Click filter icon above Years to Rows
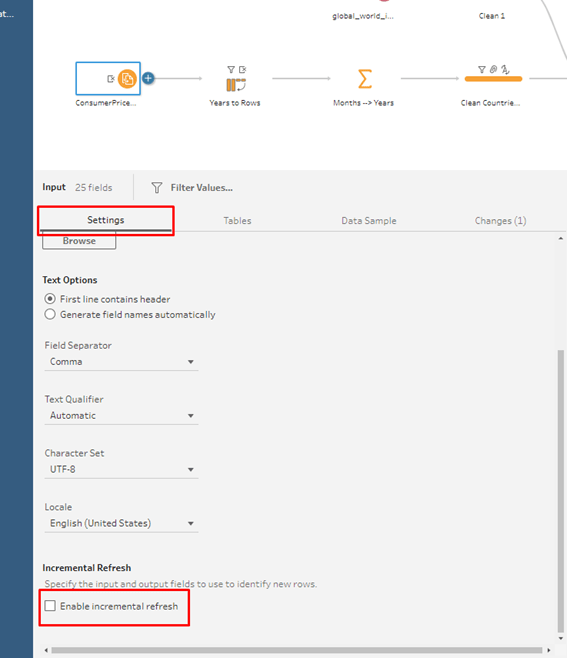 point(231,69)
